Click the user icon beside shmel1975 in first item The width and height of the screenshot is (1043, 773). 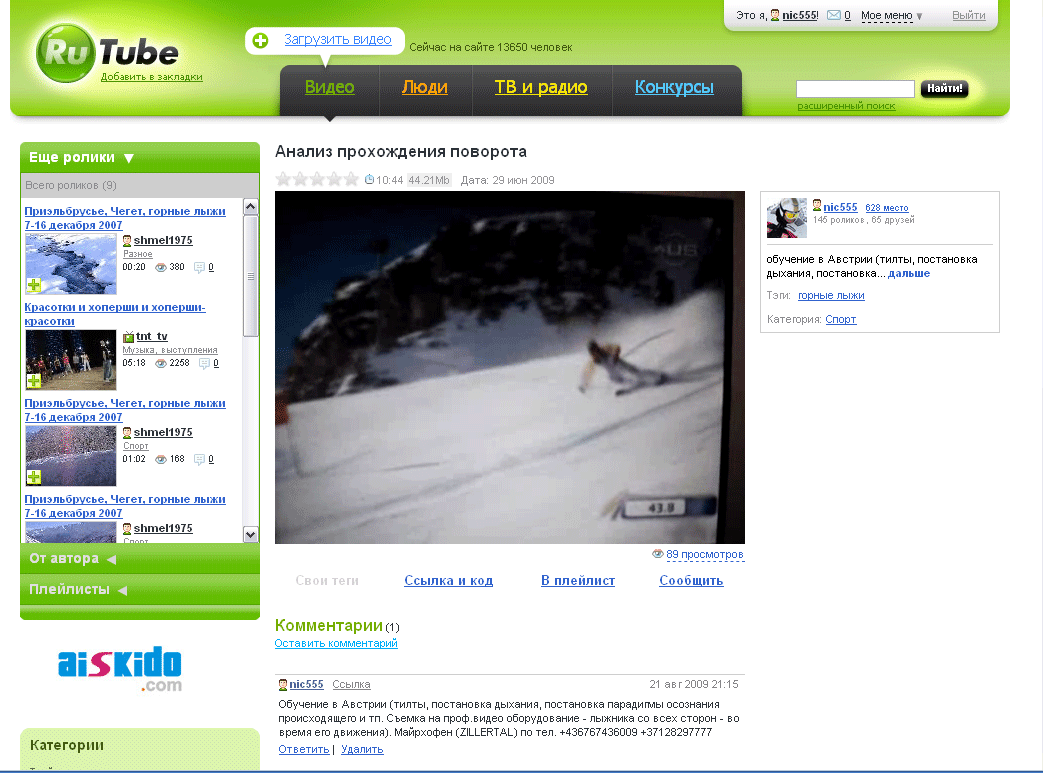click(127, 240)
